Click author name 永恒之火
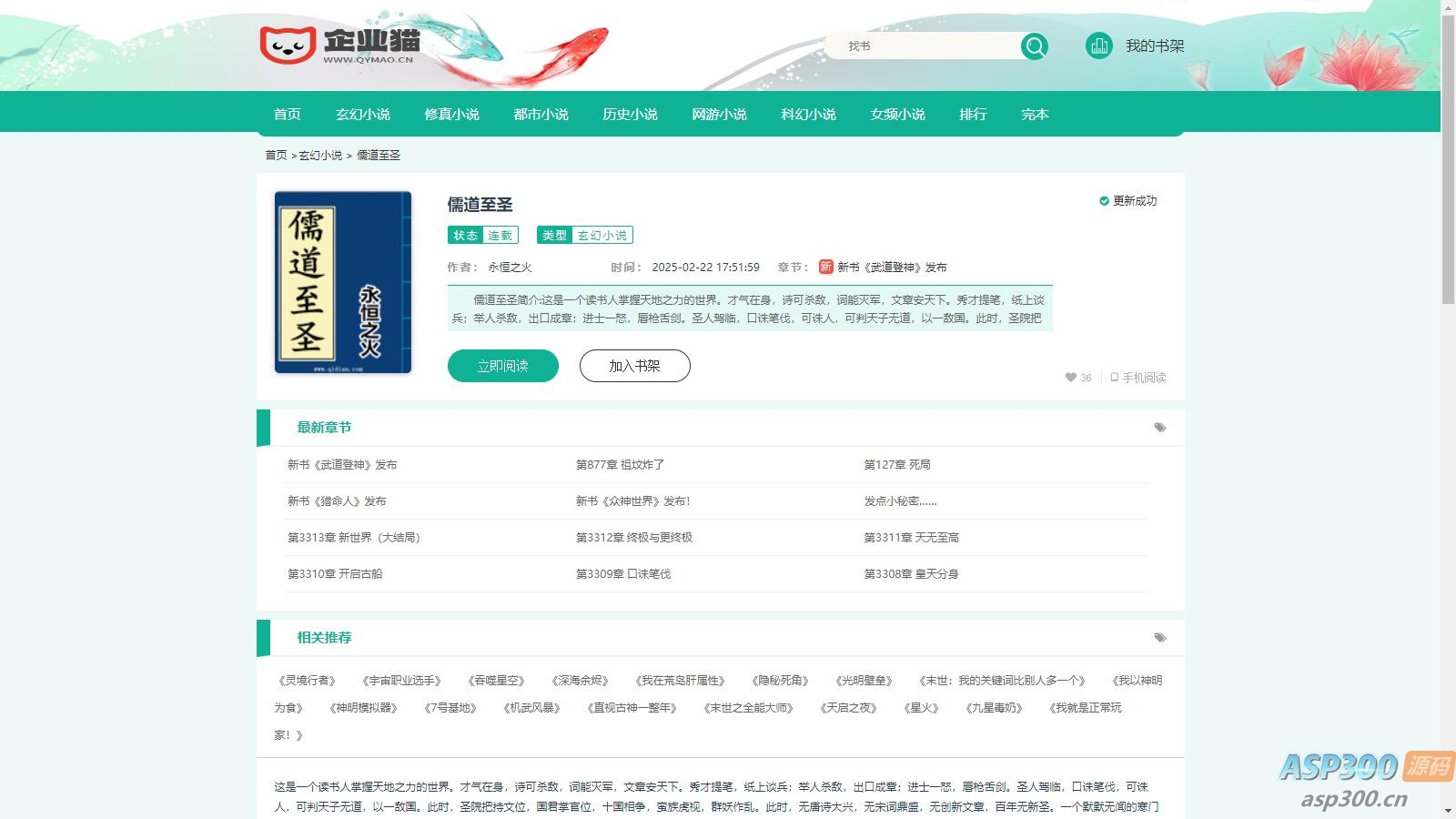This screenshot has width=1456, height=819. [510, 268]
